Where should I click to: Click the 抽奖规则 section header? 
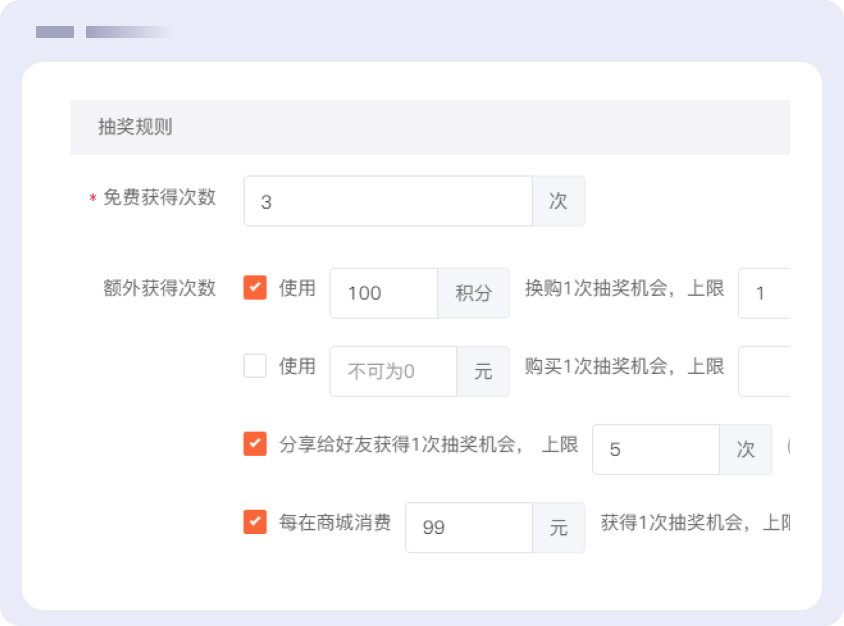pyautogui.click(x=135, y=127)
